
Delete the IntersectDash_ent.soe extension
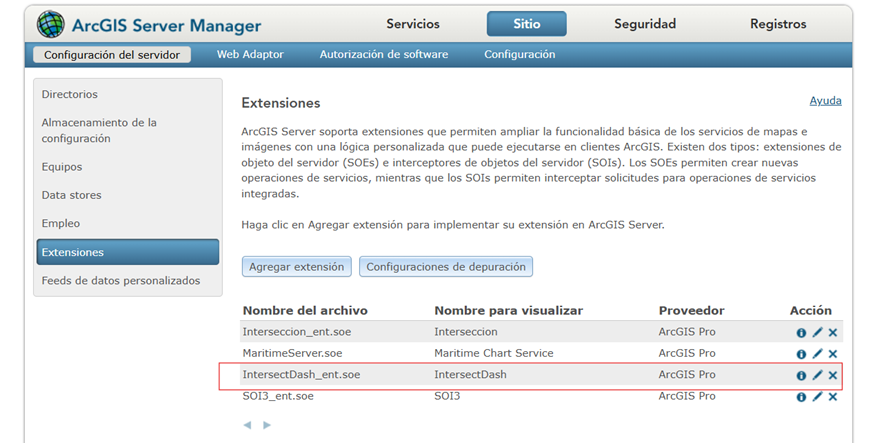tap(832, 376)
